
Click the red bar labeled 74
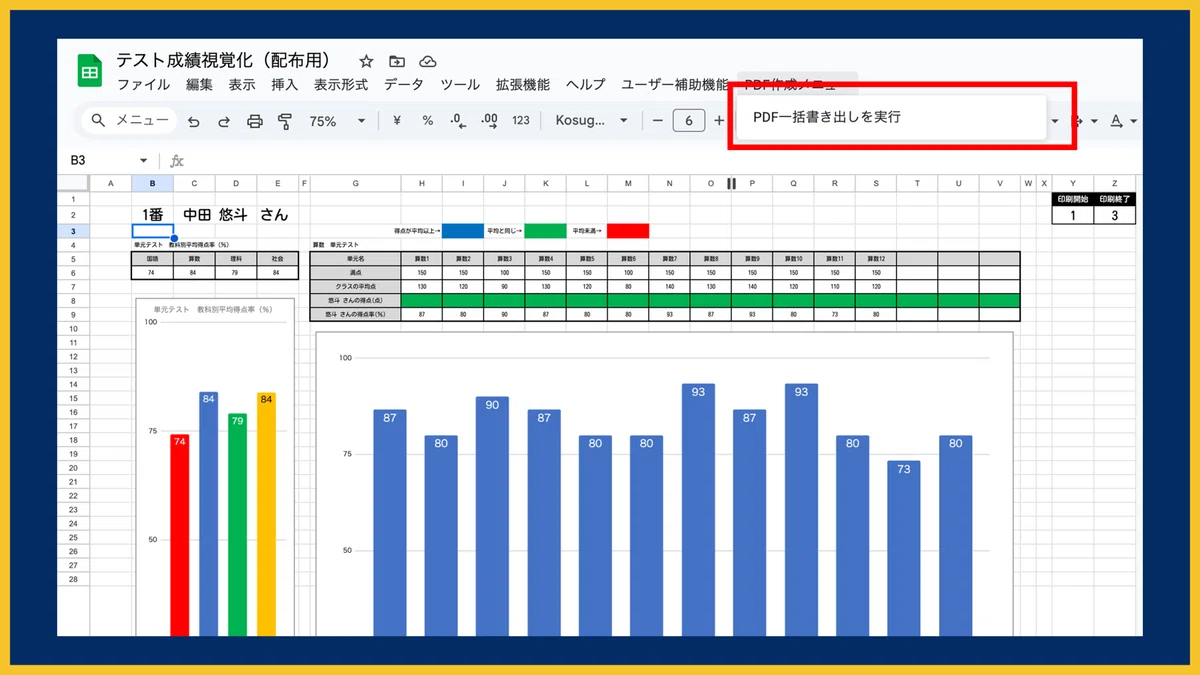179,535
